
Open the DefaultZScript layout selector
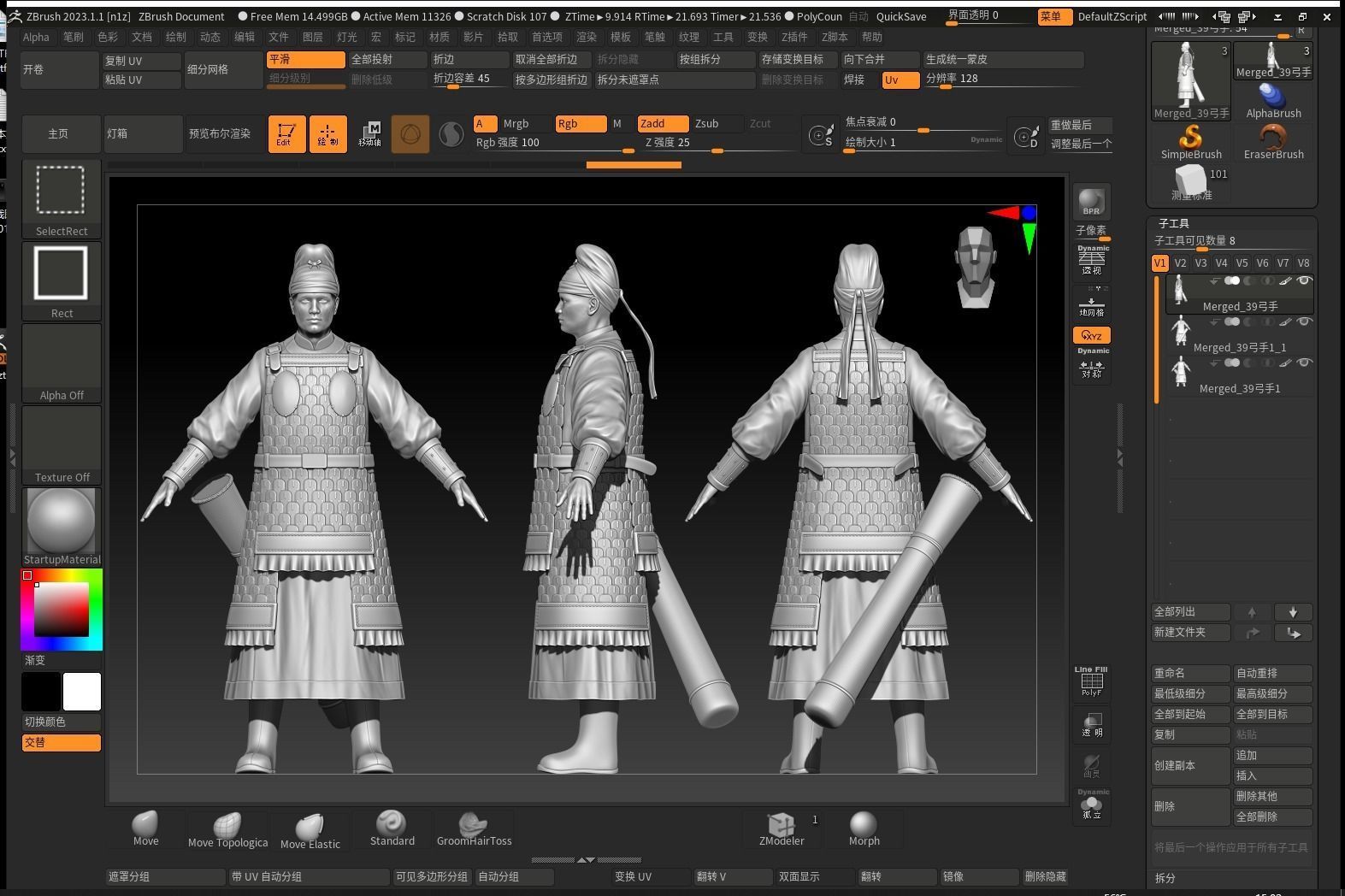pos(1112,17)
